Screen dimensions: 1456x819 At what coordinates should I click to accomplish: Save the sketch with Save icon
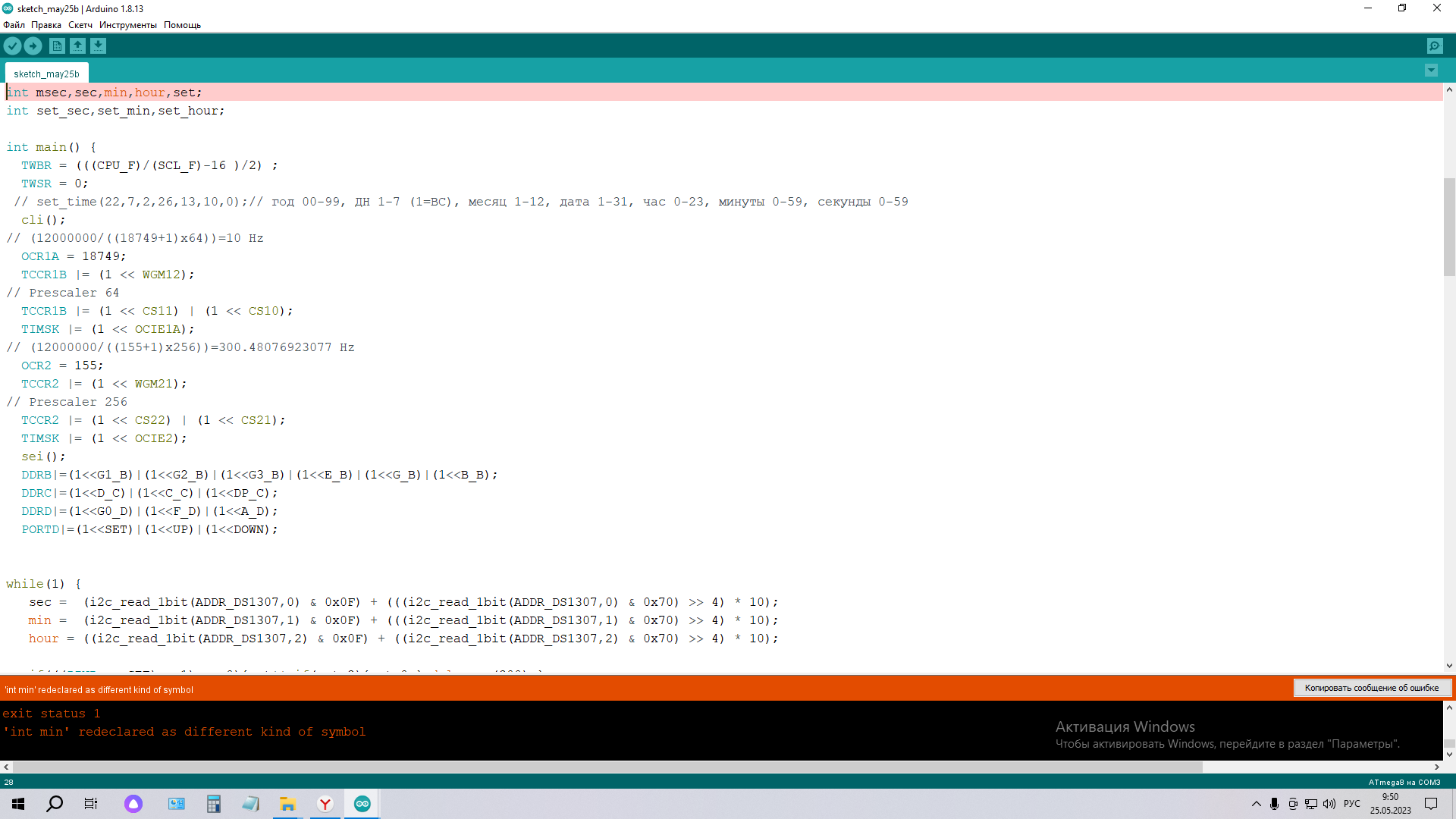point(98,46)
